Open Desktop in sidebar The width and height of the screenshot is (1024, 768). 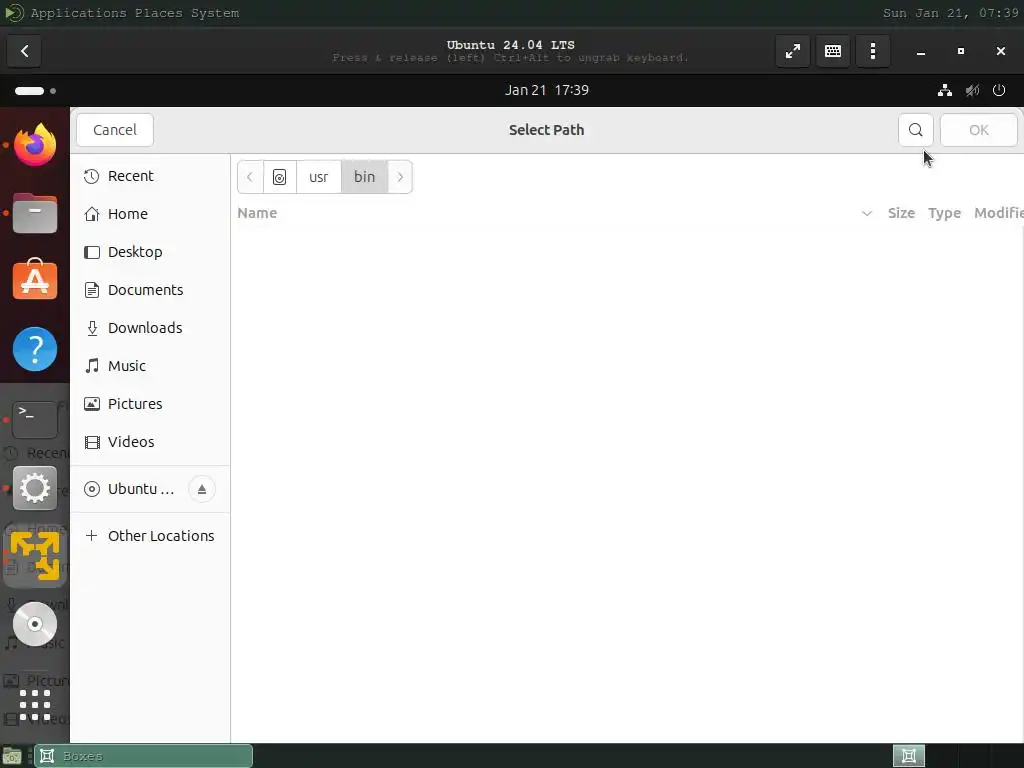click(150, 251)
